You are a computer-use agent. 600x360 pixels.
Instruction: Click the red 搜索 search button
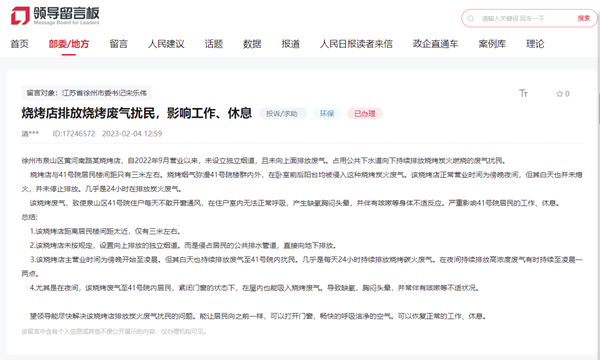tap(584, 18)
